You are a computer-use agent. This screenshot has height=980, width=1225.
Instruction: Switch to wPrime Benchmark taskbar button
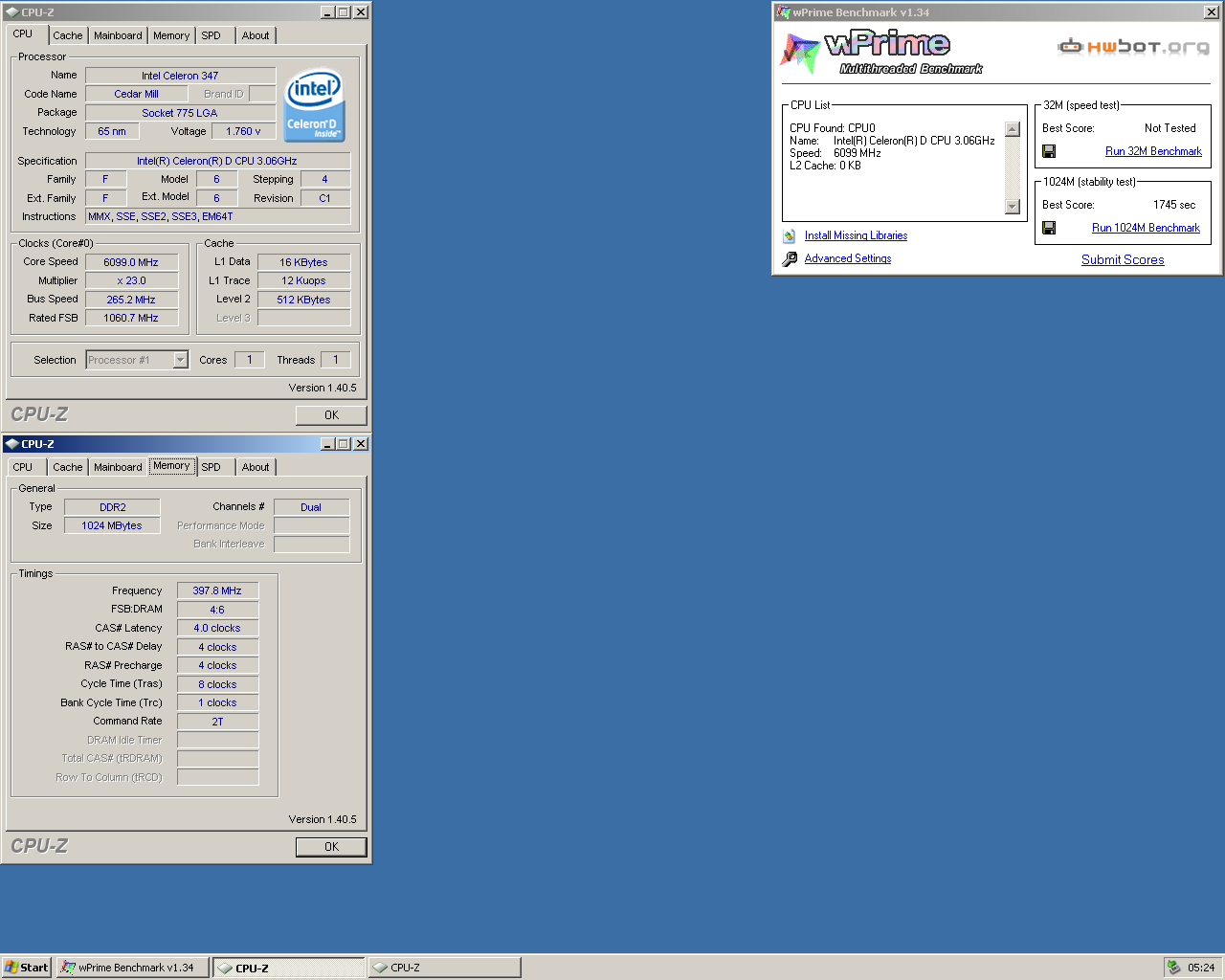point(132,968)
